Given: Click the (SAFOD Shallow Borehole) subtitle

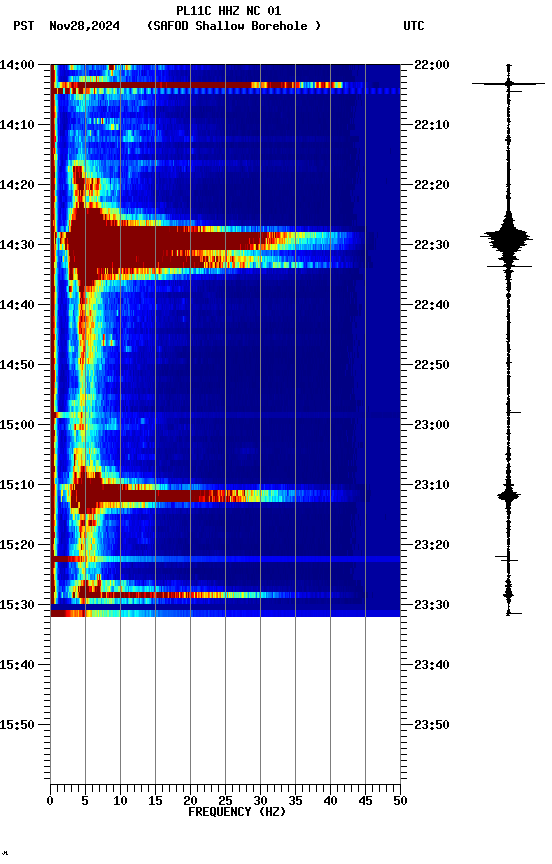Looking at the screenshot, I should [234, 26].
